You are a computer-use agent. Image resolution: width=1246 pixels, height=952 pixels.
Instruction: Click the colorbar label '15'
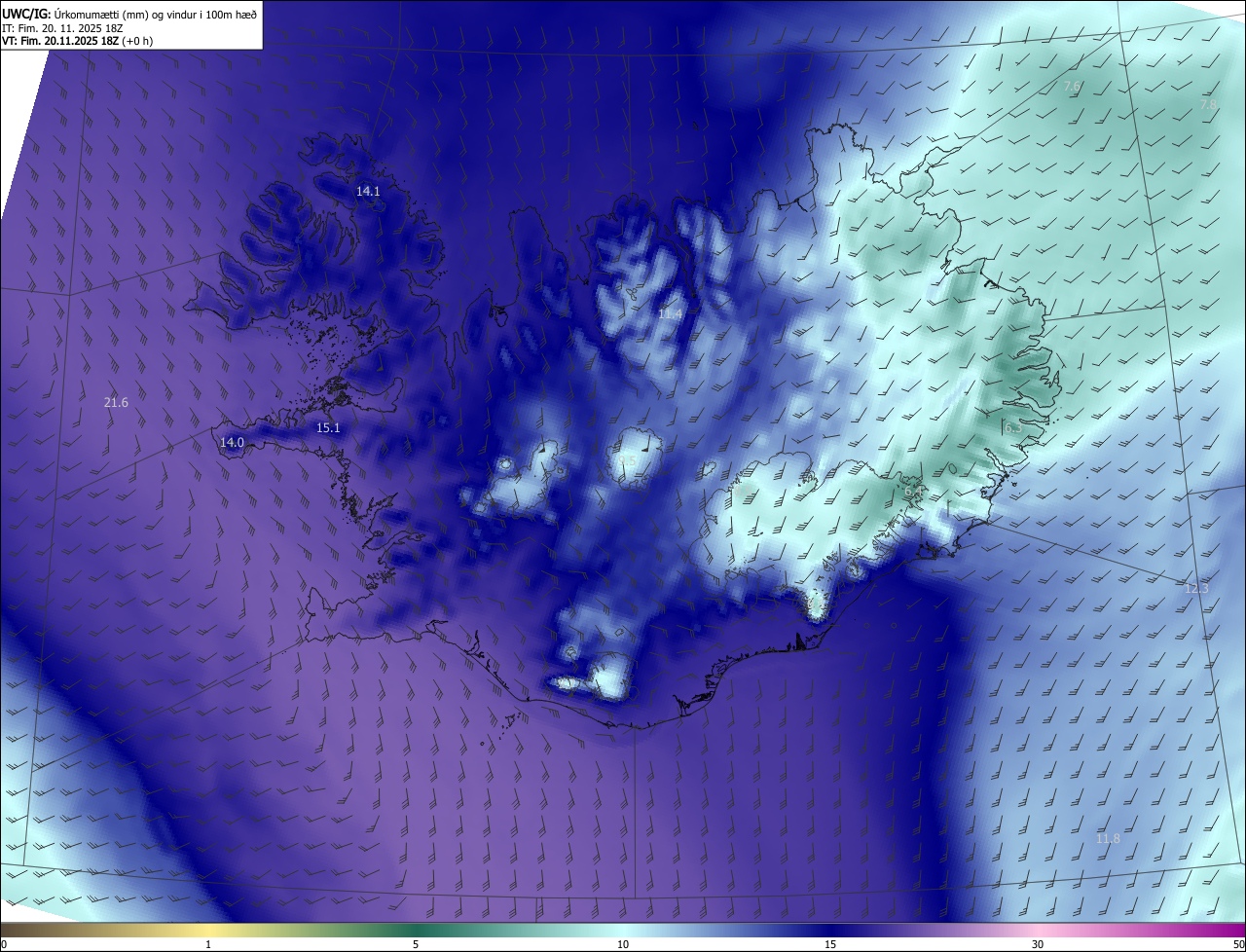(x=830, y=944)
